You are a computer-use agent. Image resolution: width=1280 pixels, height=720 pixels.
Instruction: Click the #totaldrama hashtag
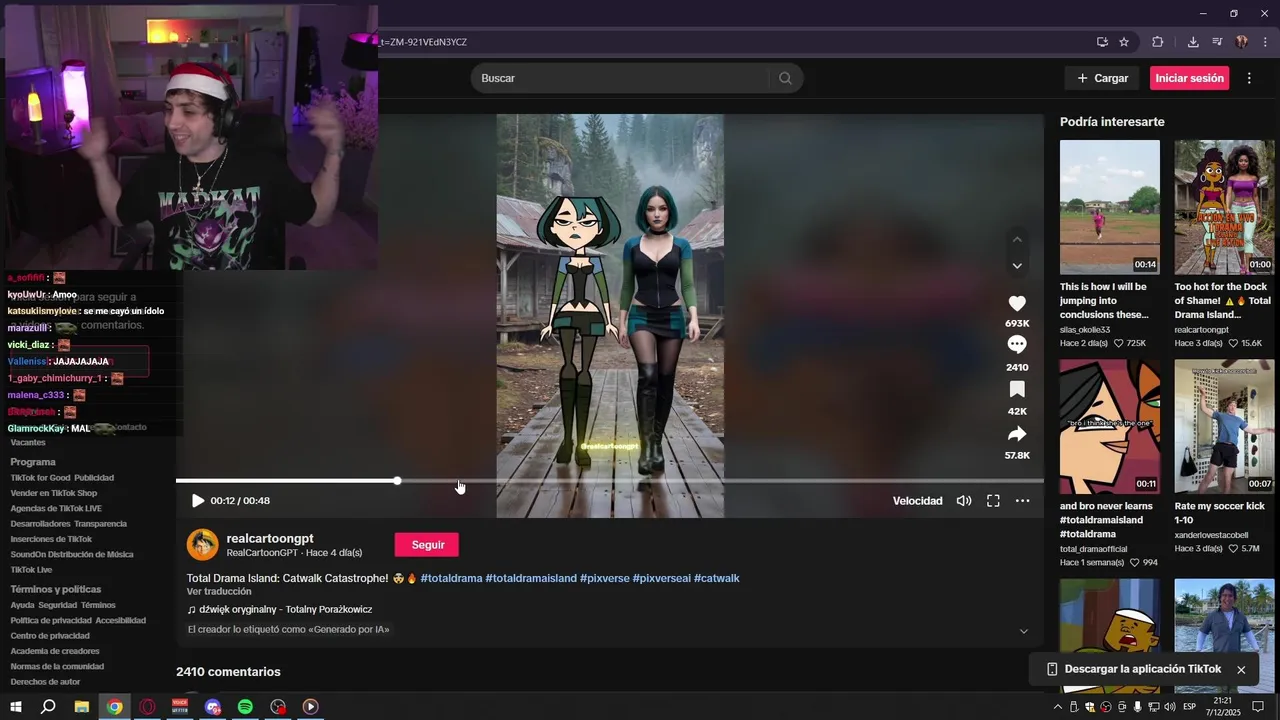451,578
